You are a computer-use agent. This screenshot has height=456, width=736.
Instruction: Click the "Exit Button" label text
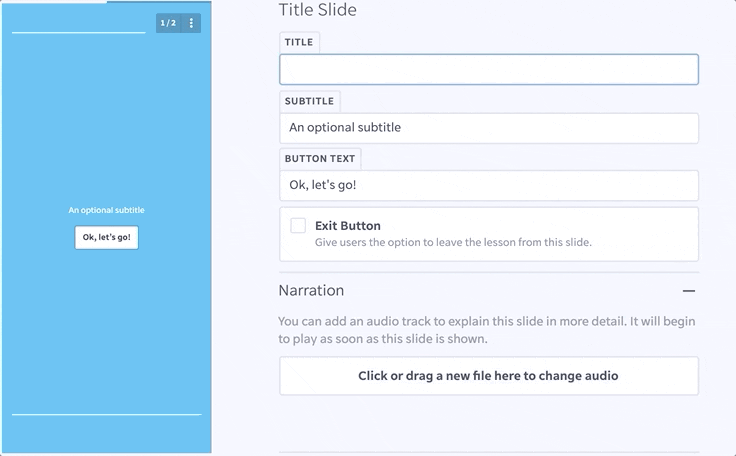point(347,226)
